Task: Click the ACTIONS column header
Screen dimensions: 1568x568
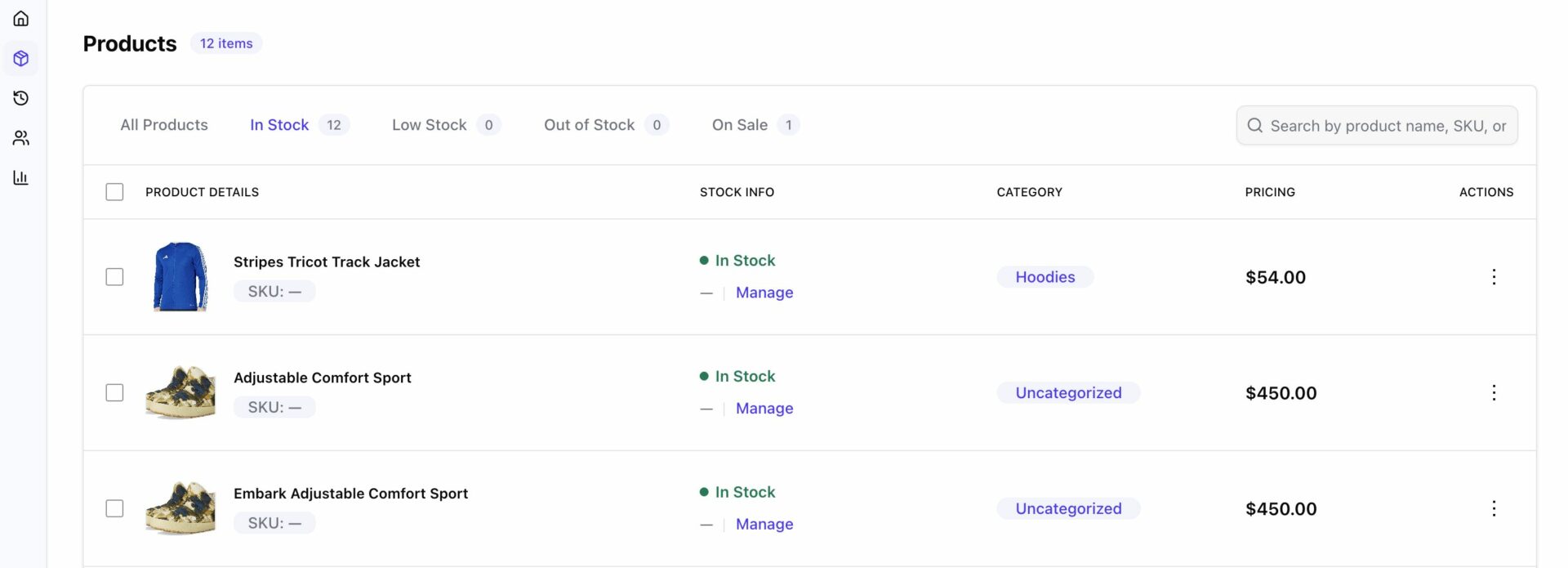Action: tap(1486, 192)
